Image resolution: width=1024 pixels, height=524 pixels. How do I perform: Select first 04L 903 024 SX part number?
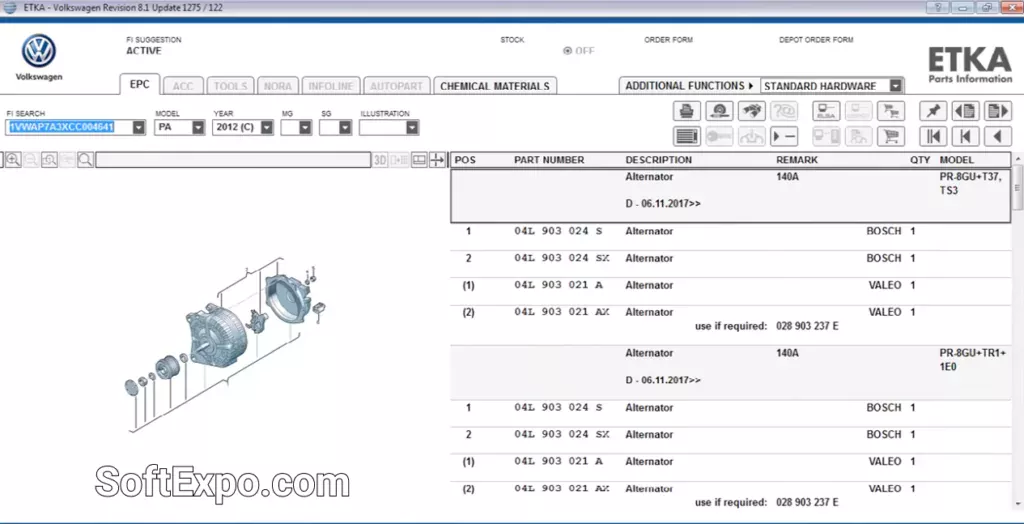562,258
